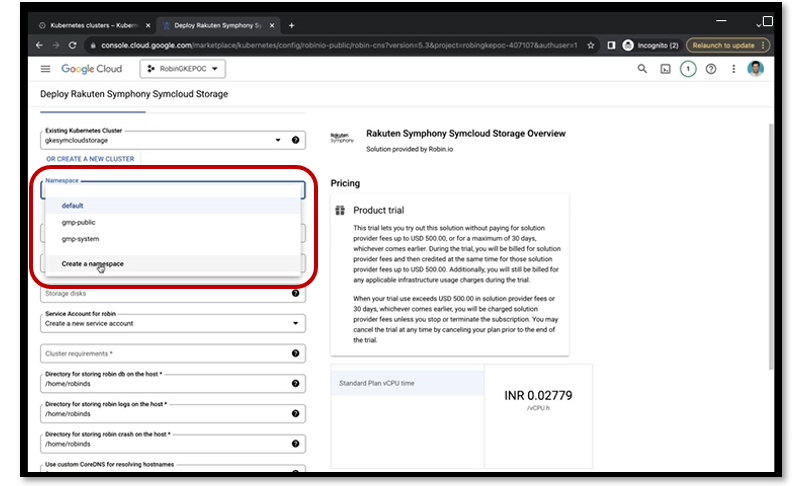Viewport: 792px width, 486px height.
Task: Click the Namespace input field
Action: point(173,190)
